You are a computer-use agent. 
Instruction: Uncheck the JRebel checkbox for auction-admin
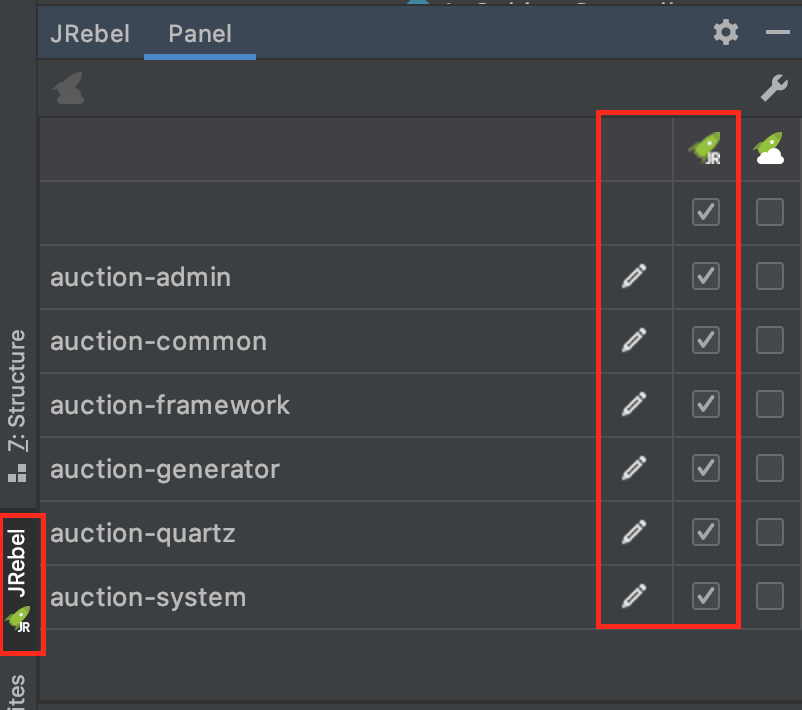705,276
